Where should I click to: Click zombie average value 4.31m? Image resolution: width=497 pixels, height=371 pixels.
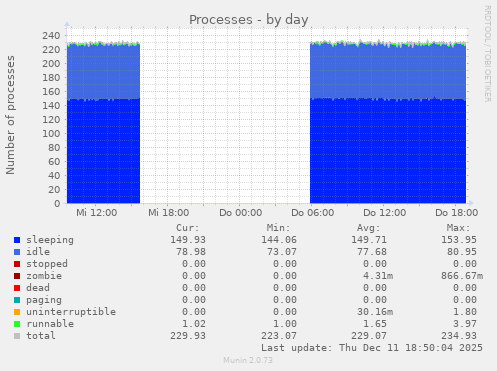378,276
